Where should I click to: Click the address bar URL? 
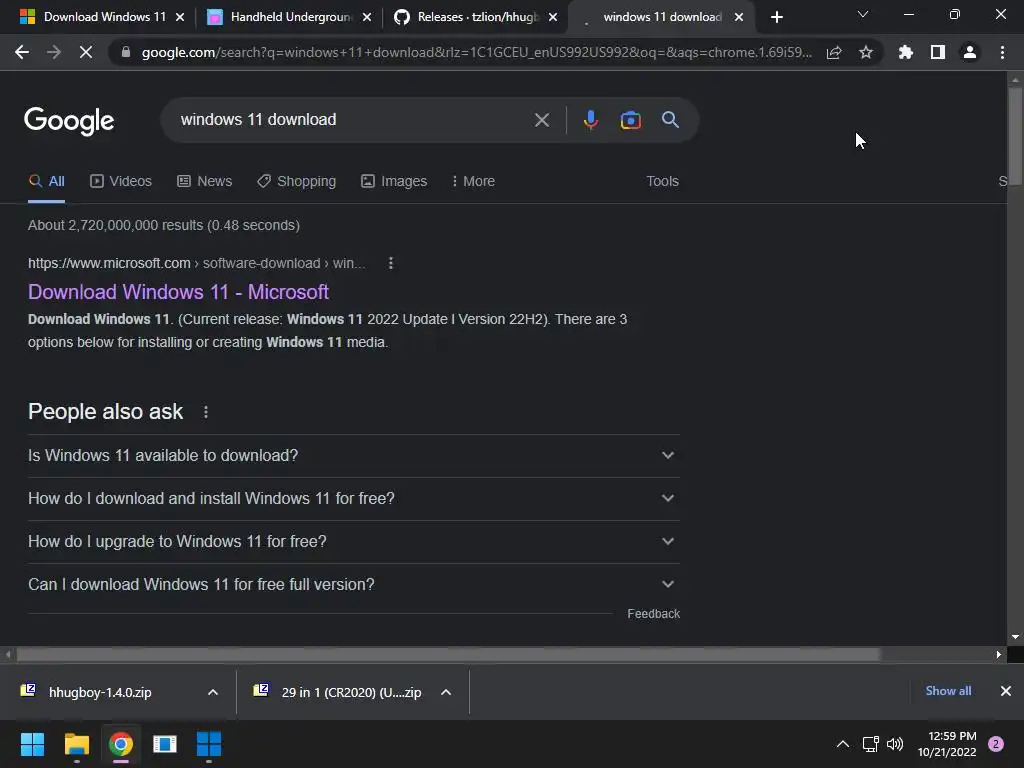(x=477, y=52)
